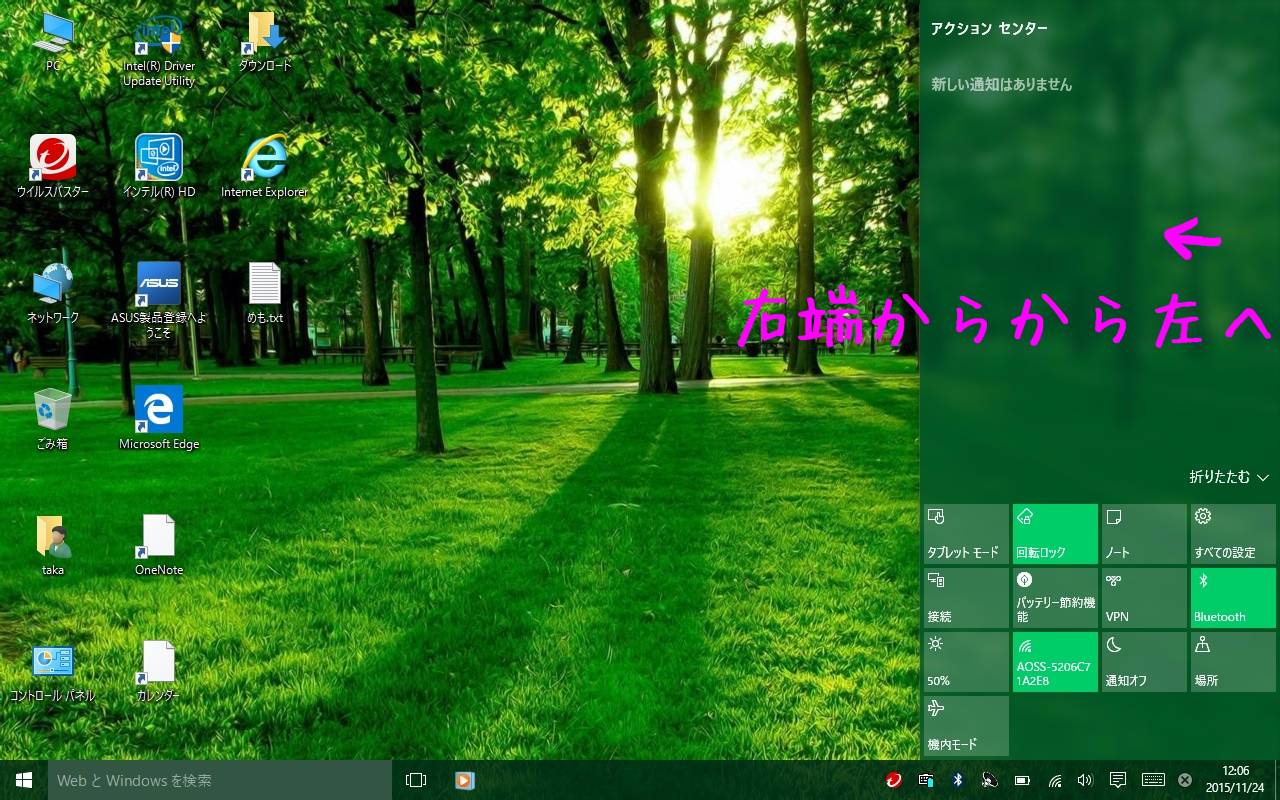Open the media player taskbar app

464,780
